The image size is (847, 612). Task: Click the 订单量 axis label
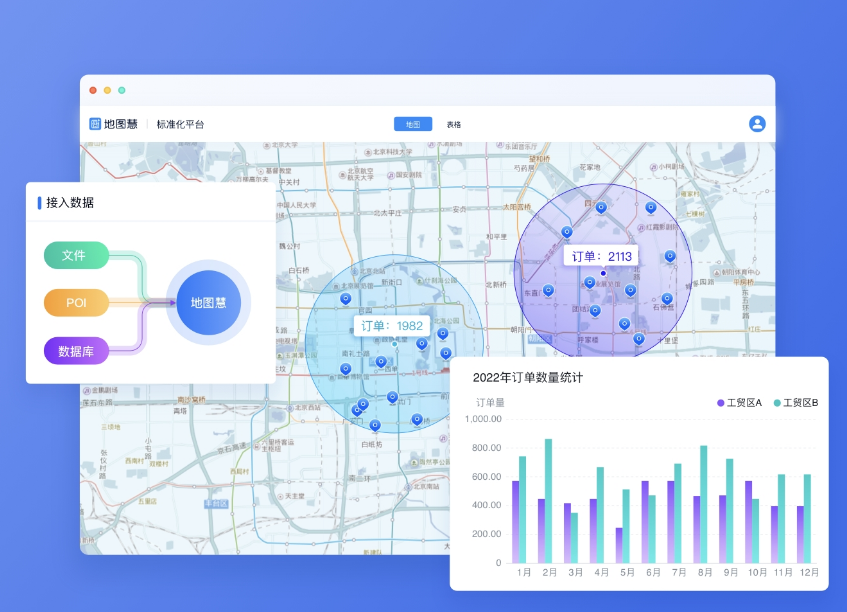click(490, 402)
